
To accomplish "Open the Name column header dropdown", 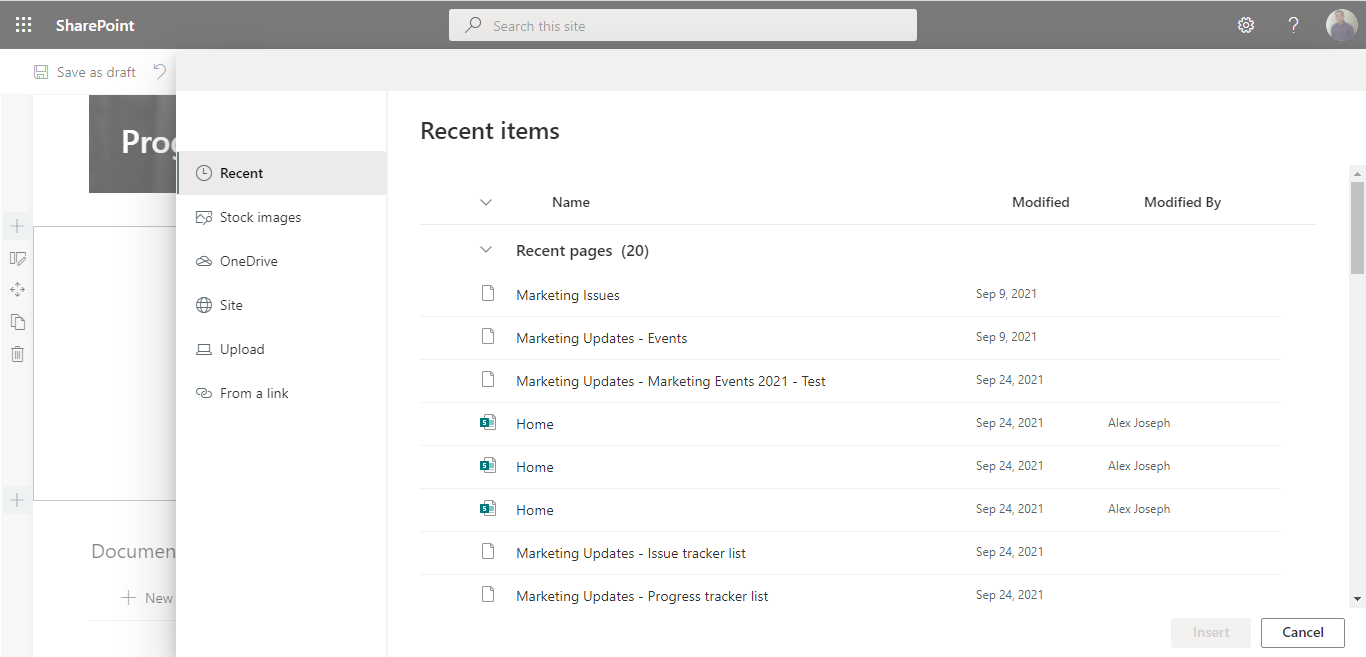I will tap(486, 202).
